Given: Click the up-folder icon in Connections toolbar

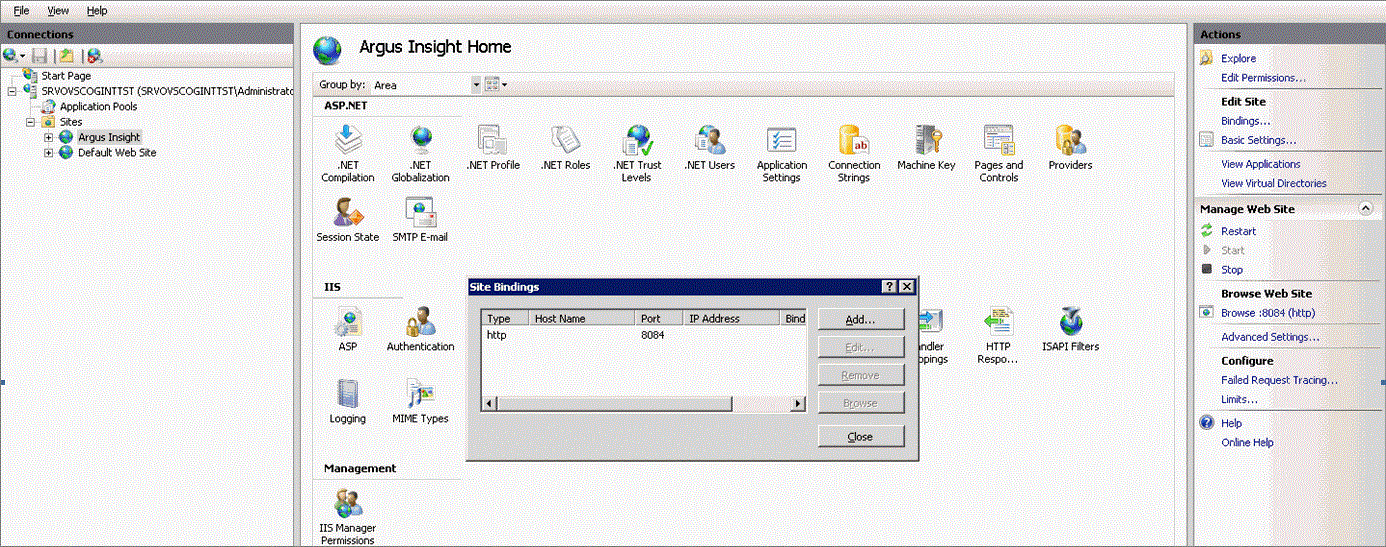Looking at the screenshot, I should pyautogui.click(x=66, y=56).
